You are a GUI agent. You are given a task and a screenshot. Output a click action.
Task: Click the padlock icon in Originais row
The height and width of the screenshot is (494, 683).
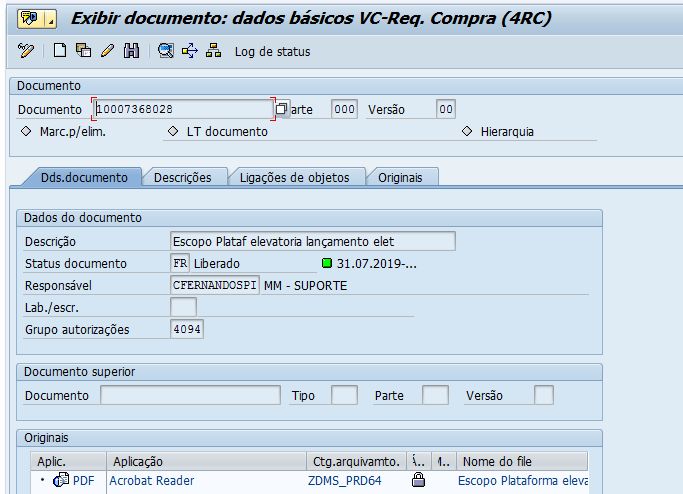[418, 480]
